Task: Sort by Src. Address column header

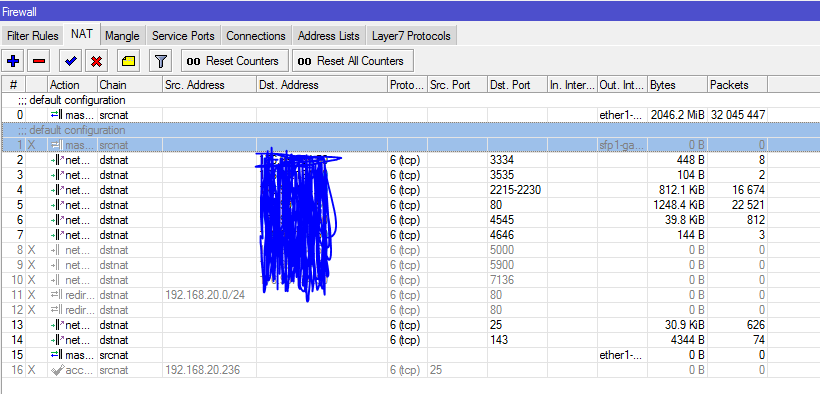Action: tap(209, 85)
